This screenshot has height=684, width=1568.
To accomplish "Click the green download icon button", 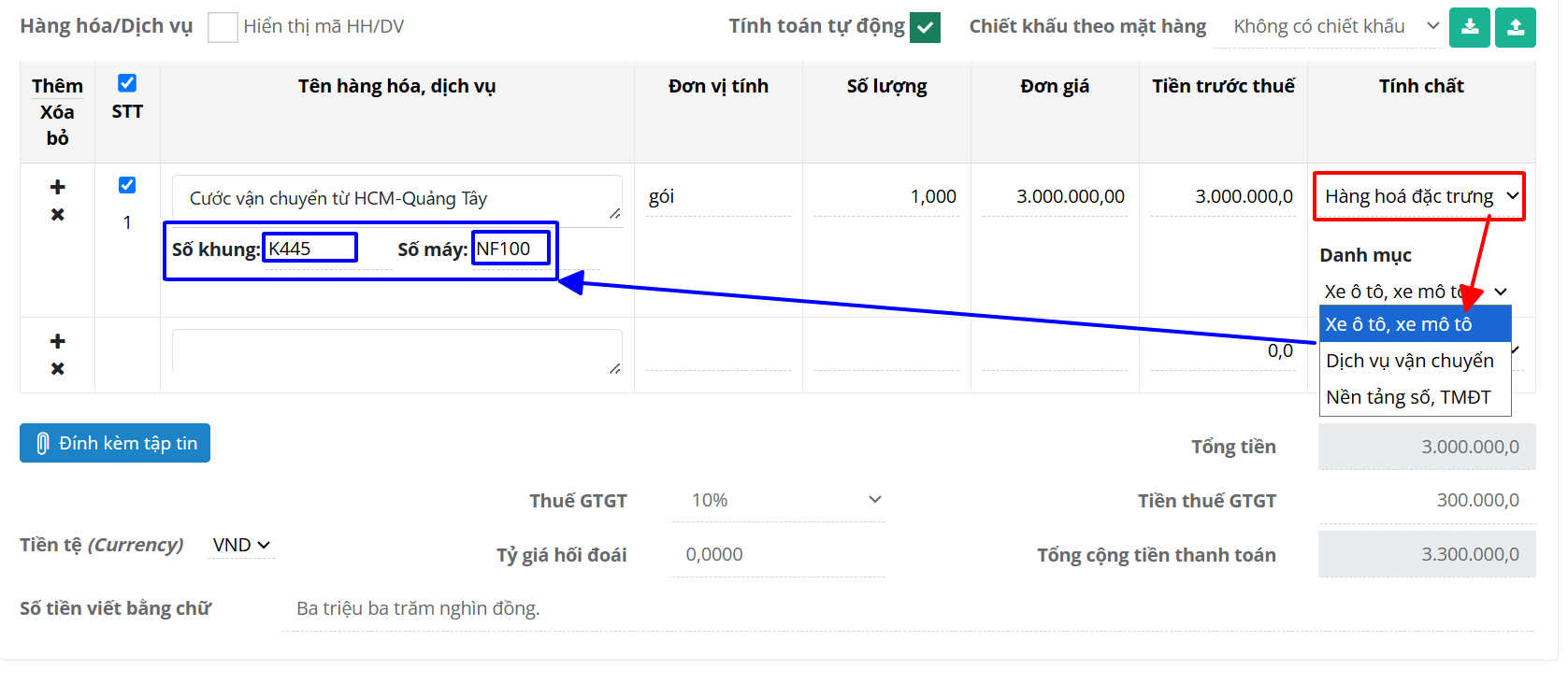I will pos(1469,27).
